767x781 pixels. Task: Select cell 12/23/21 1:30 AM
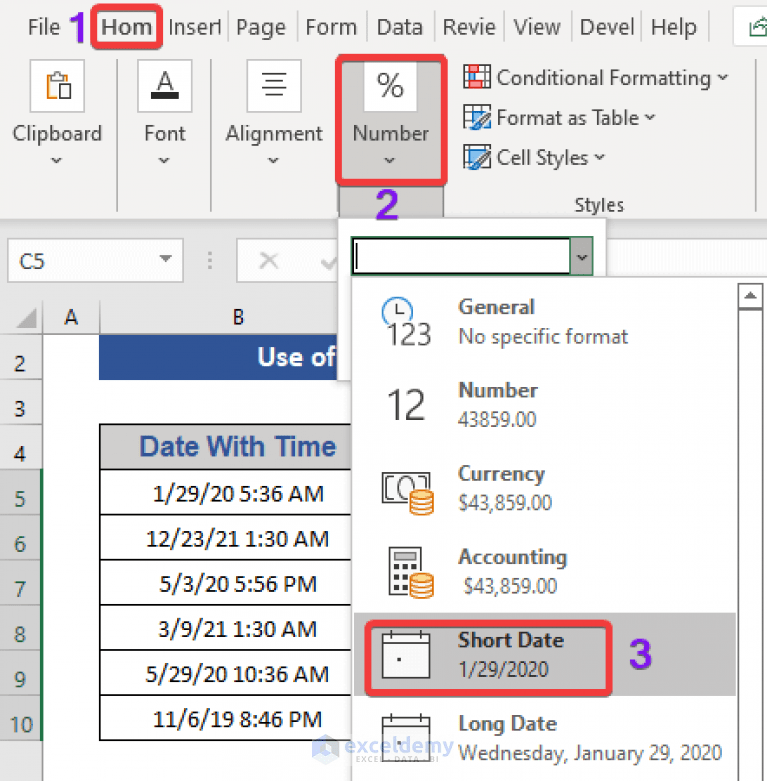click(226, 538)
